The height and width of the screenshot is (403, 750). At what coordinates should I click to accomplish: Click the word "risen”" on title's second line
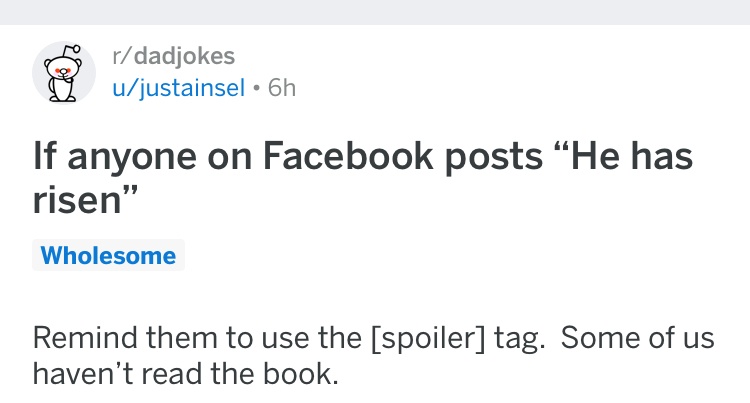(85, 200)
